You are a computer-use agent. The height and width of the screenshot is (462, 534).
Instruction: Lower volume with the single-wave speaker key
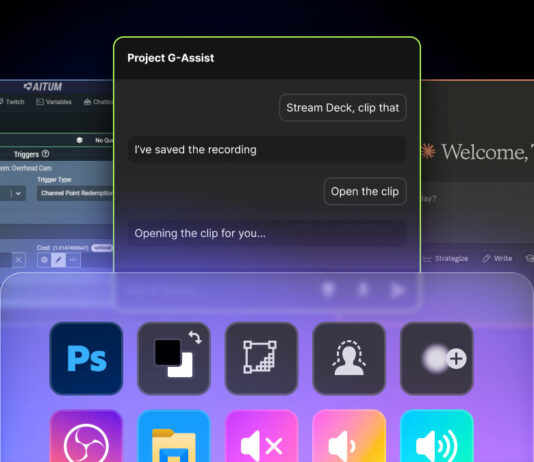(349, 436)
